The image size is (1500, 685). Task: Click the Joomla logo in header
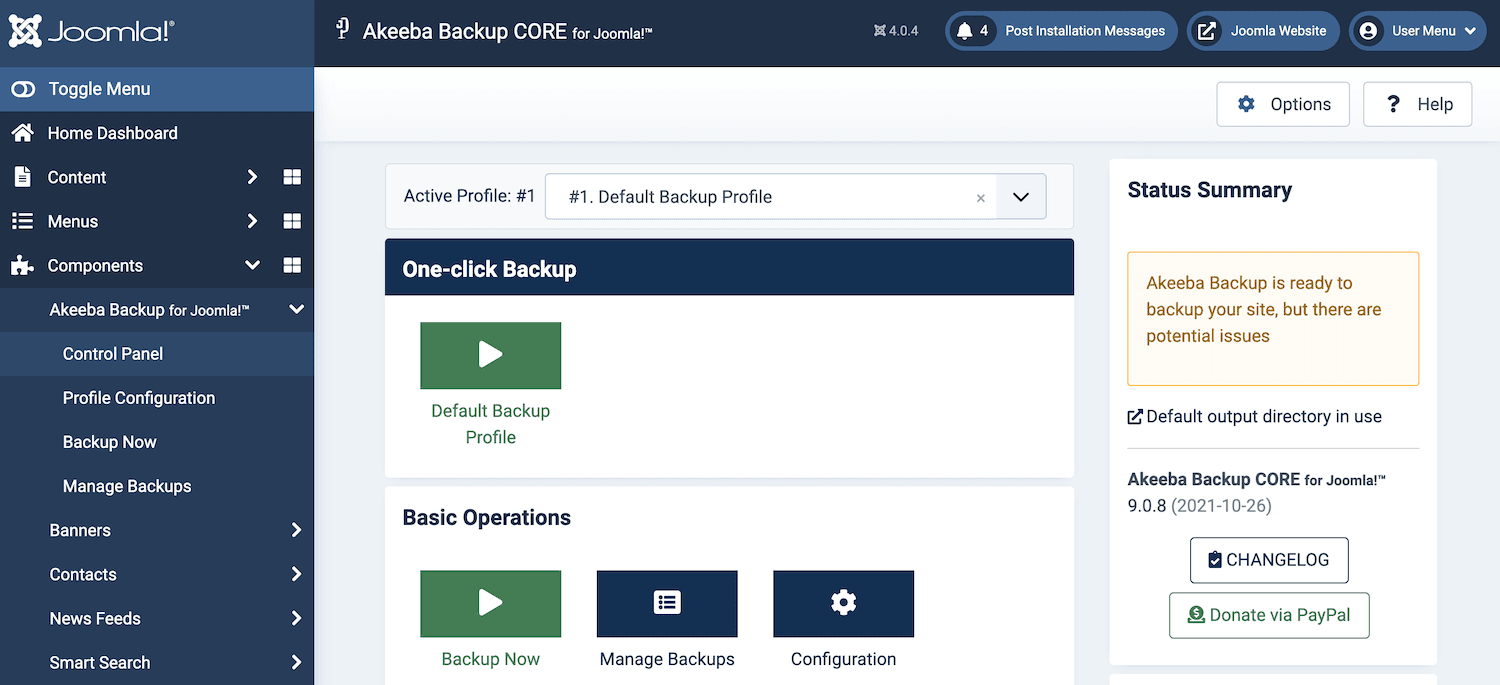pos(92,31)
